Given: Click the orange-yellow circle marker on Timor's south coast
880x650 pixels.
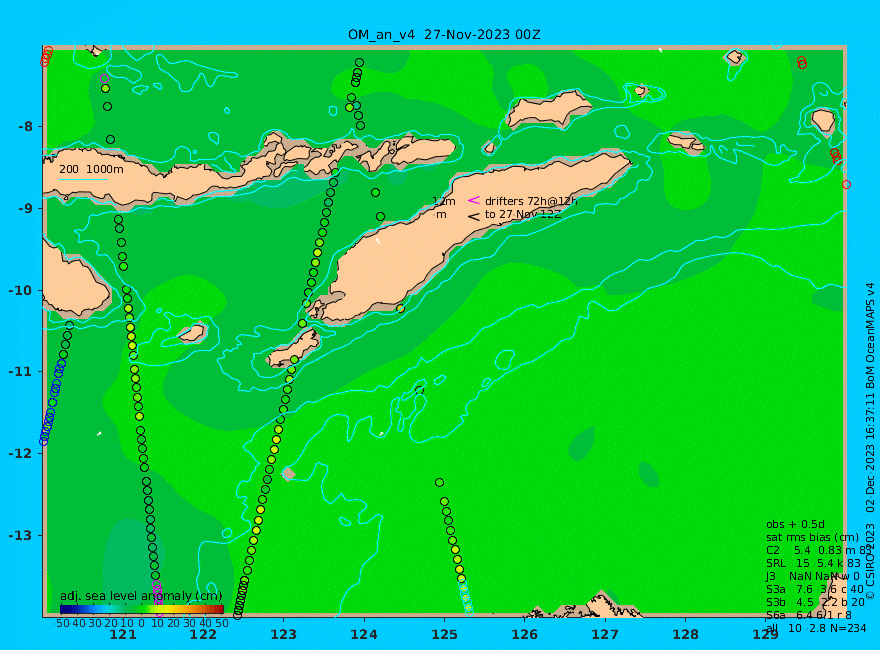Looking at the screenshot, I should click(400, 309).
